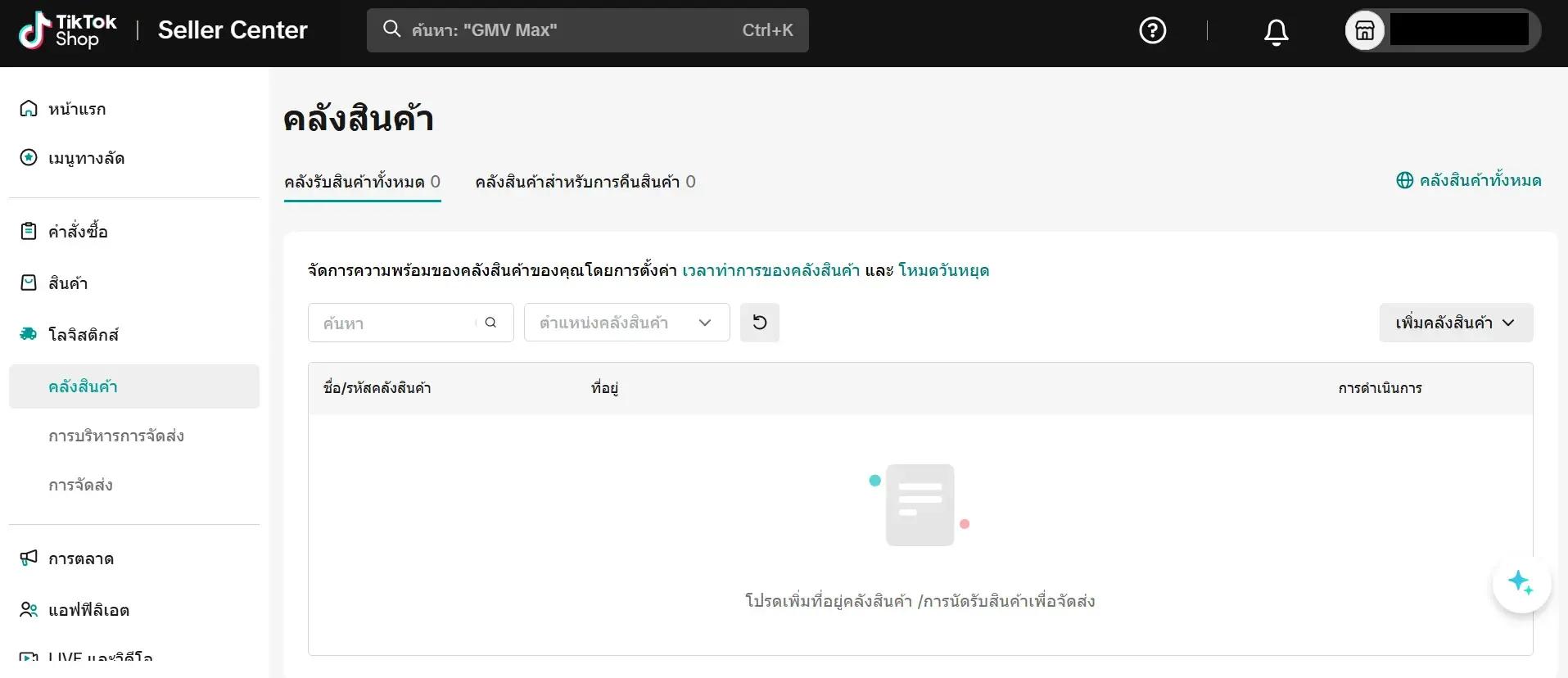Open the เวลาทำการของคลังสินค้า link
The height and width of the screenshot is (678, 1568).
pos(770,270)
